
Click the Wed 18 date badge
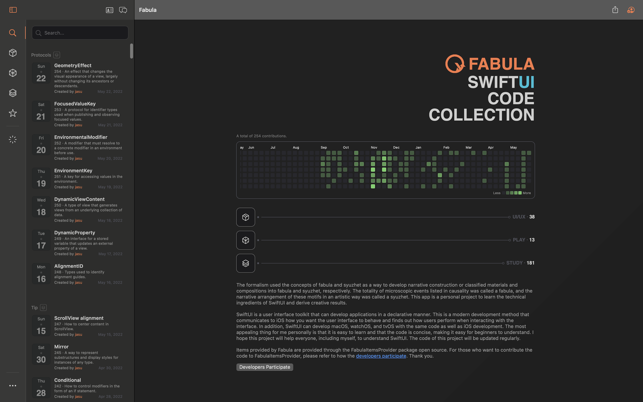click(41, 207)
